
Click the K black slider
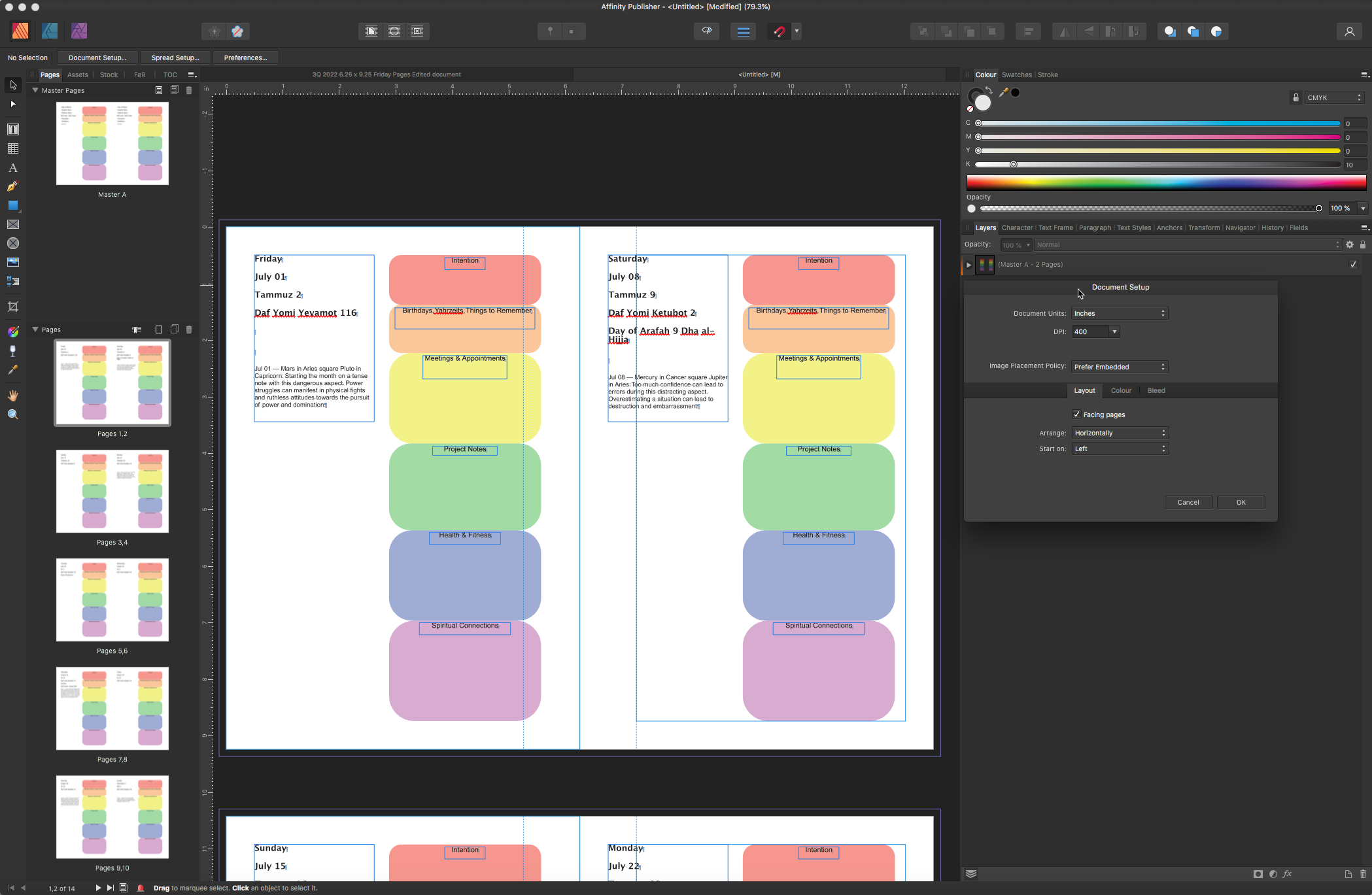(x=1158, y=165)
